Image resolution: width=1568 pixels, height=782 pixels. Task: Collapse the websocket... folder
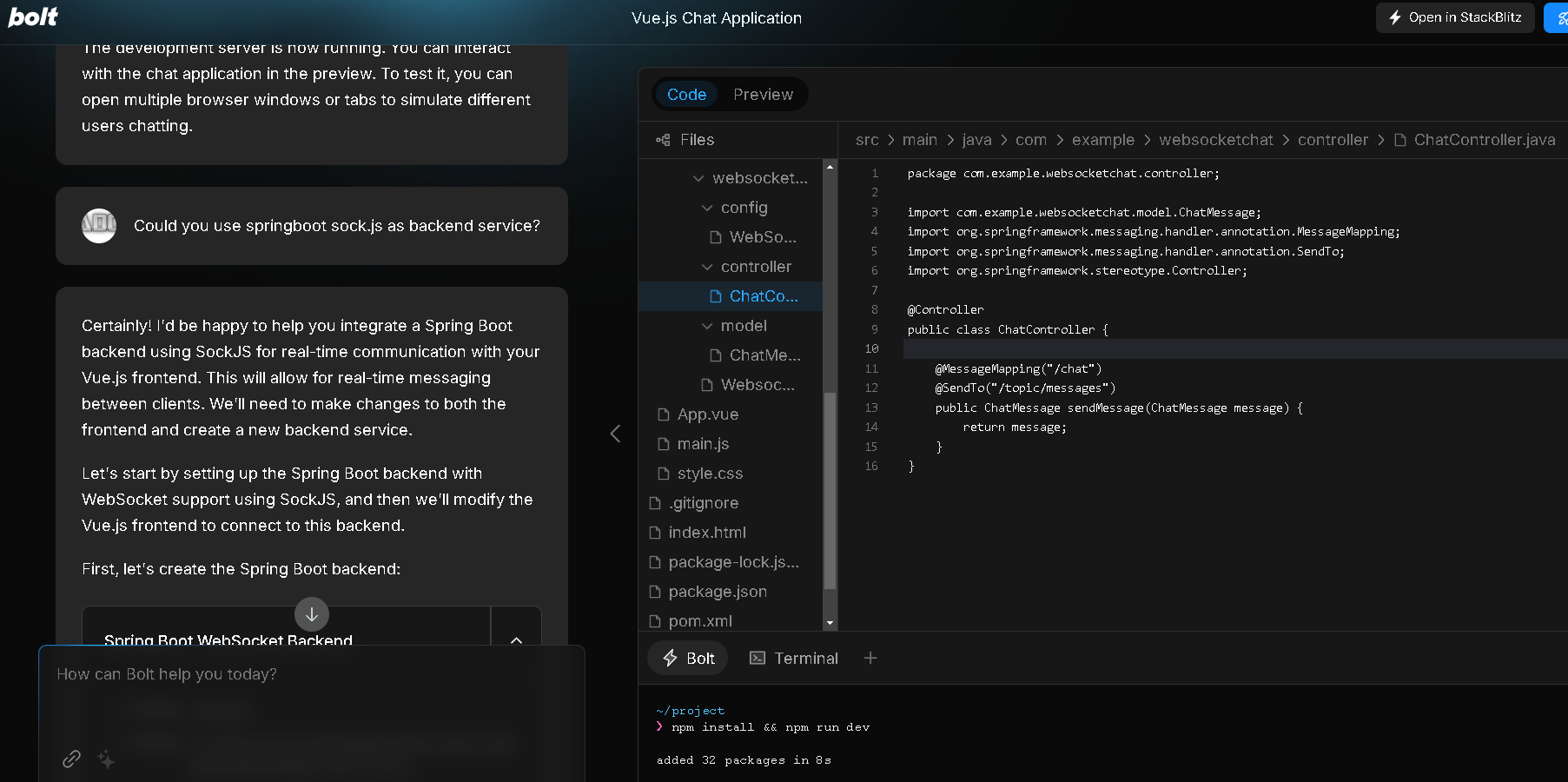[751, 178]
